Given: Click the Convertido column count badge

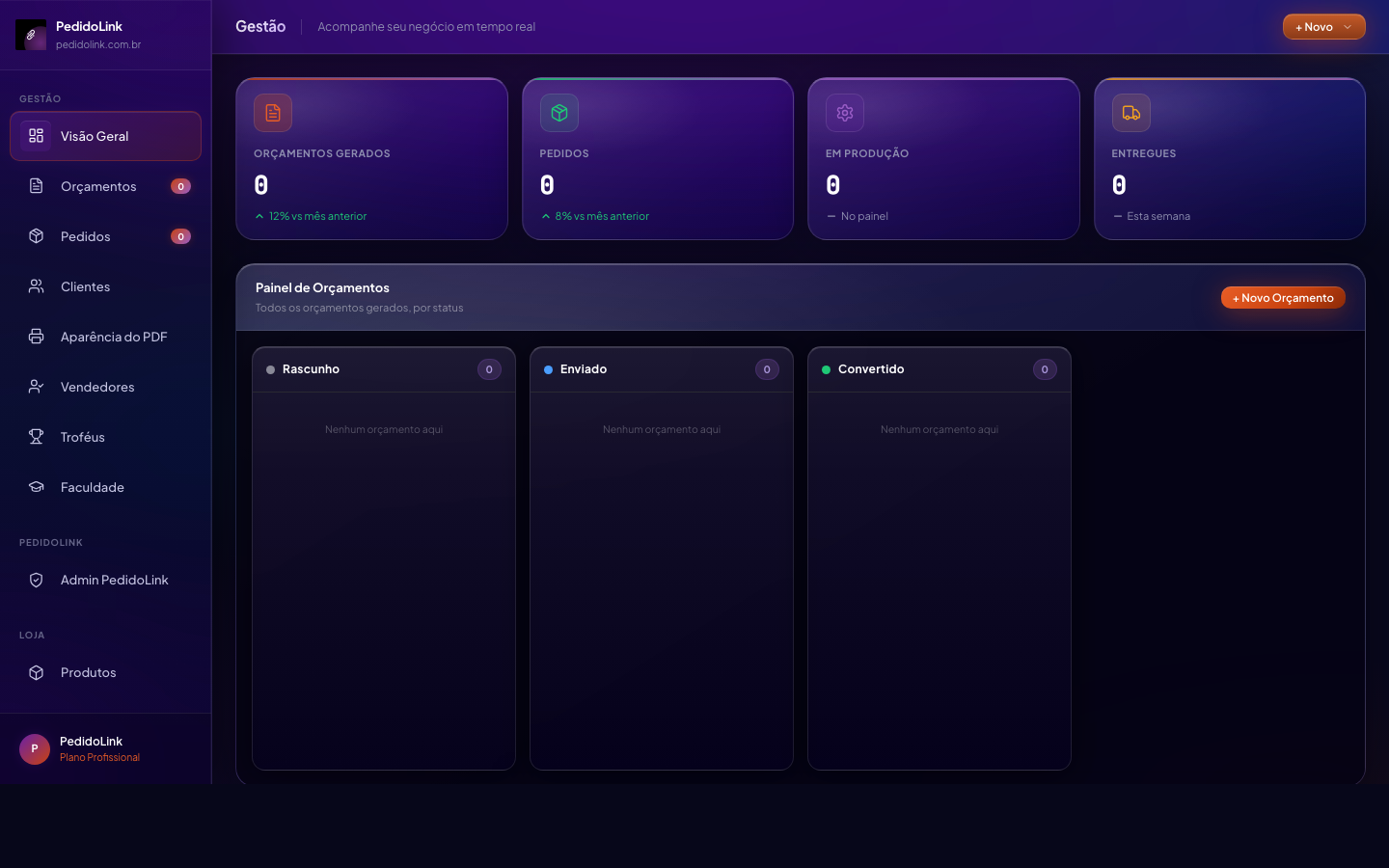Looking at the screenshot, I should click(1045, 369).
